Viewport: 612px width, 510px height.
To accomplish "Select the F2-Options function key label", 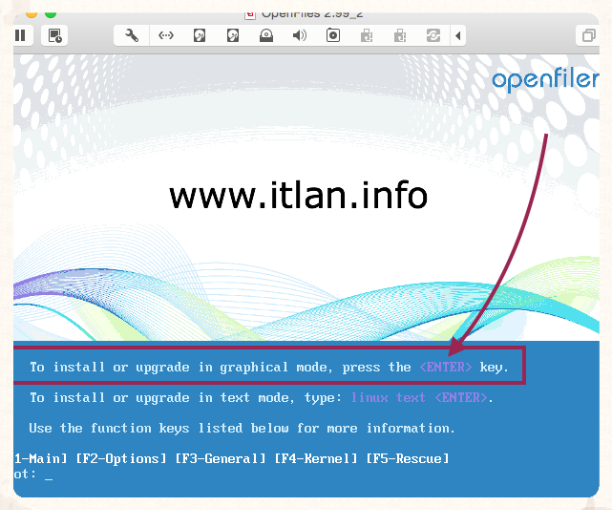I will (x=120, y=459).
